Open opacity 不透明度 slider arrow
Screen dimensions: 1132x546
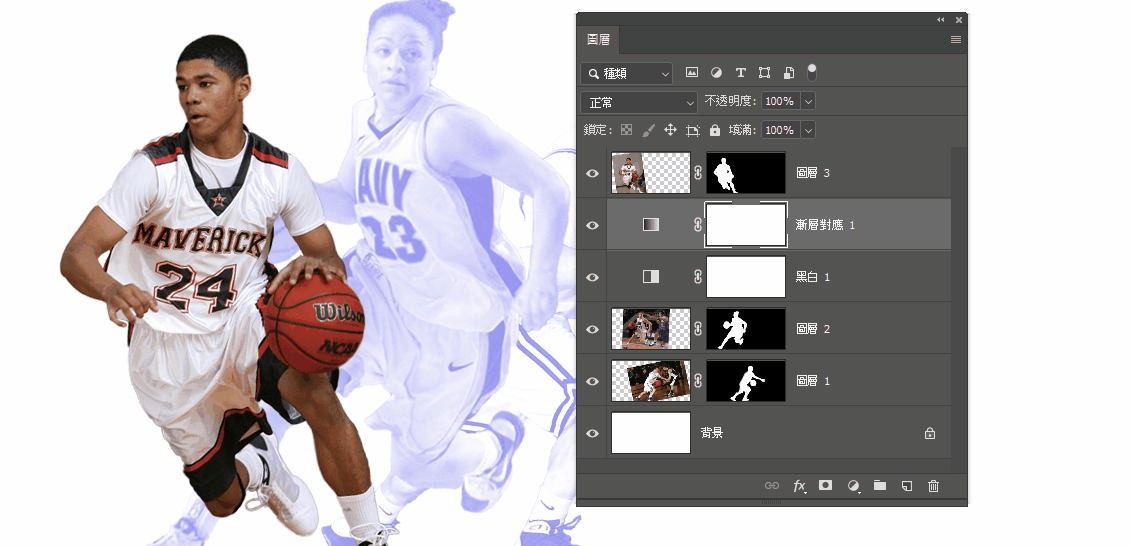[808, 102]
